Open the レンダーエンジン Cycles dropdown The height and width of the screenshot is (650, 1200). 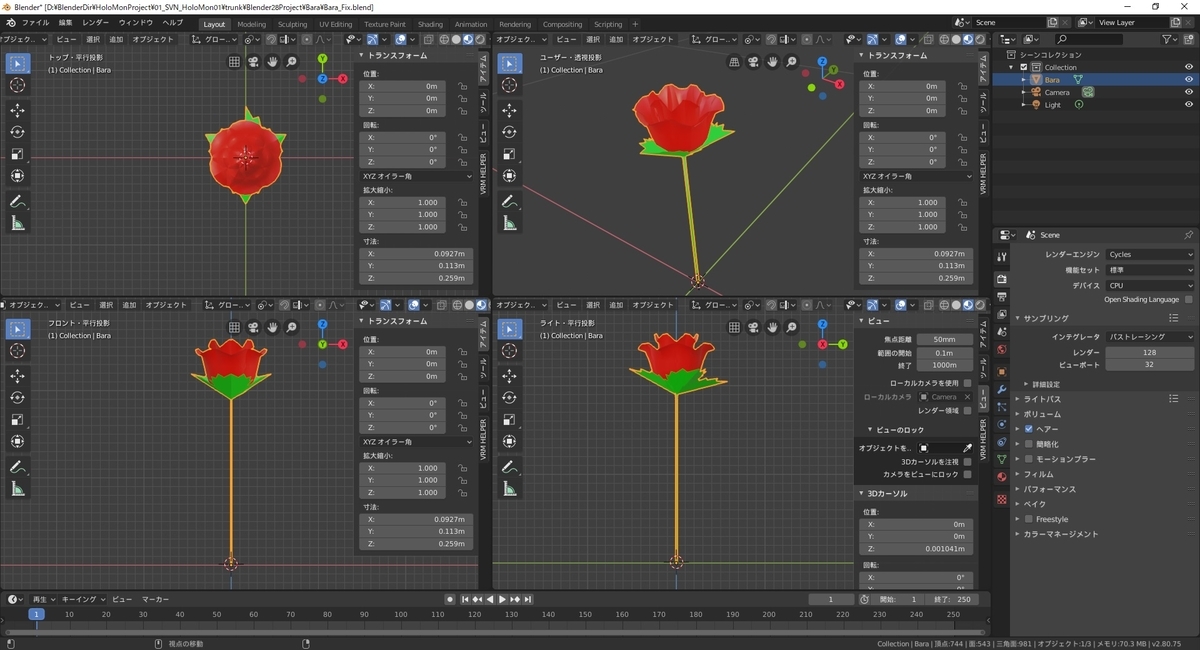click(1149, 255)
